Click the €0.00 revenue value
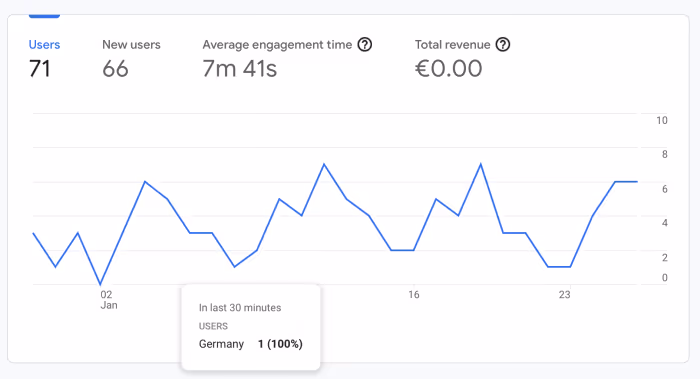Image resolution: width=700 pixels, height=379 pixels. [x=449, y=69]
